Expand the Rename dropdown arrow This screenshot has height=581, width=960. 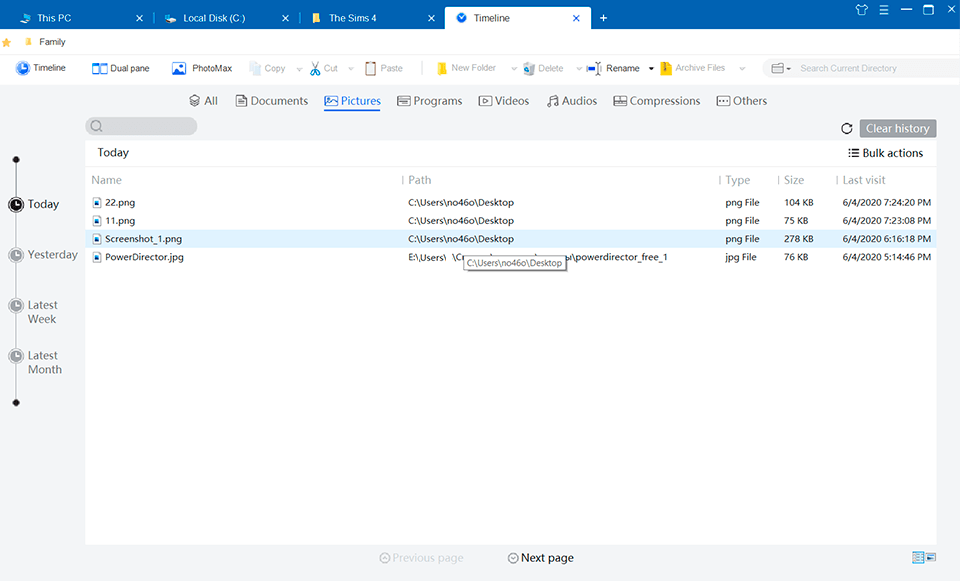click(x=651, y=69)
